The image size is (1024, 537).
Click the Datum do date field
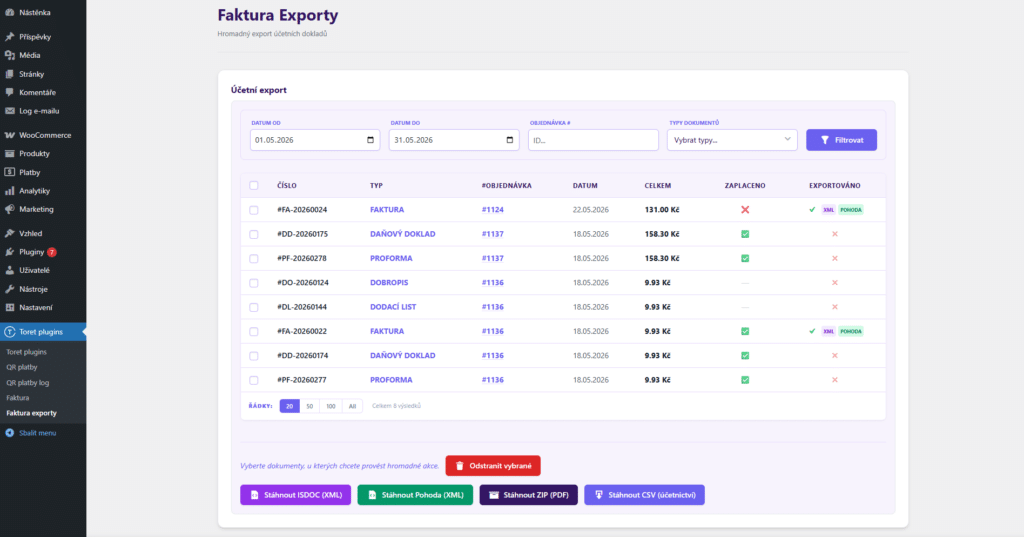454,140
